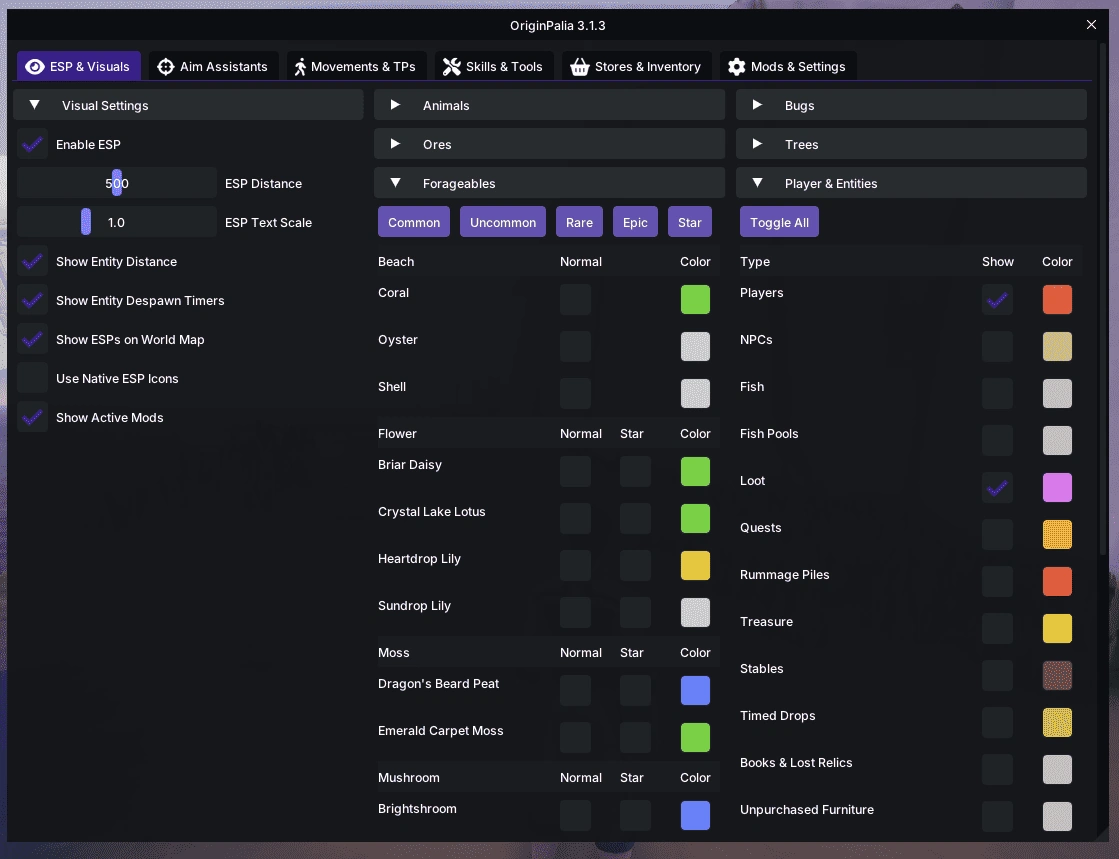Click the gear icon on Mods & Settings tab
1119x859 pixels.
(x=736, y=66)
